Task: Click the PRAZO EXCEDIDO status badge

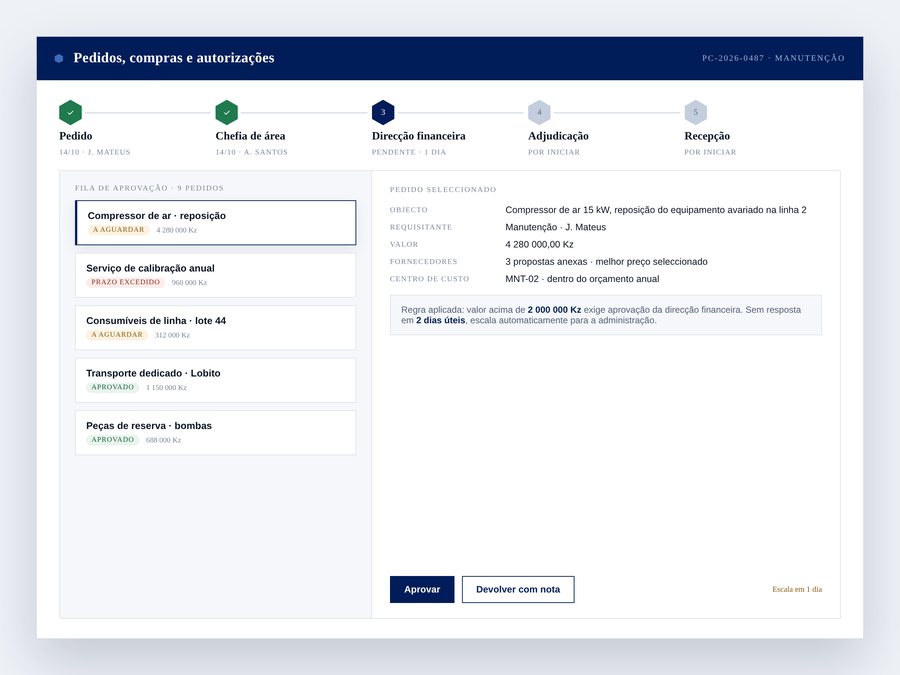Action: click(126, 282)
